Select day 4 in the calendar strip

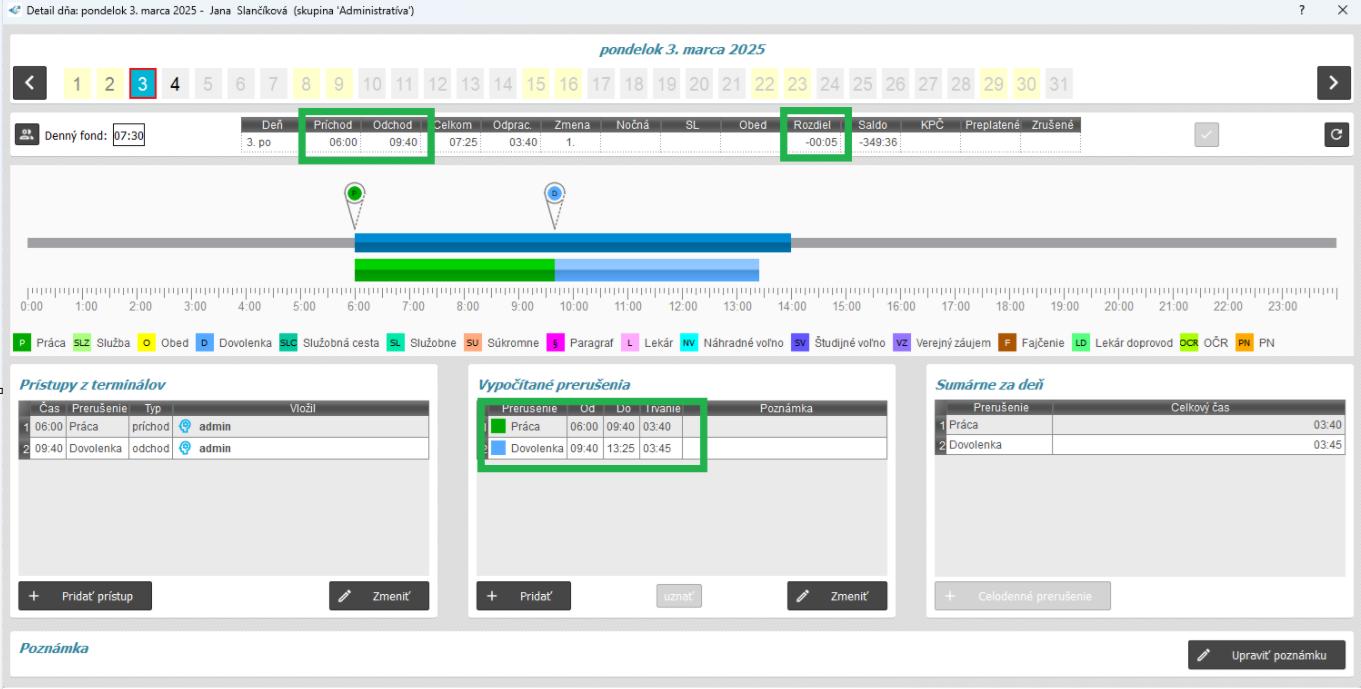(x=176, y=83)
